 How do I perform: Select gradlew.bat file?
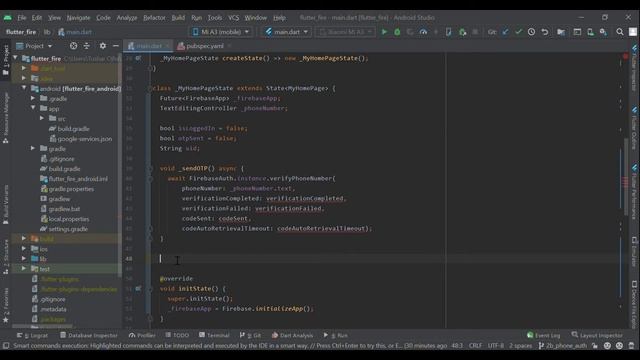(x=60, y=209)
